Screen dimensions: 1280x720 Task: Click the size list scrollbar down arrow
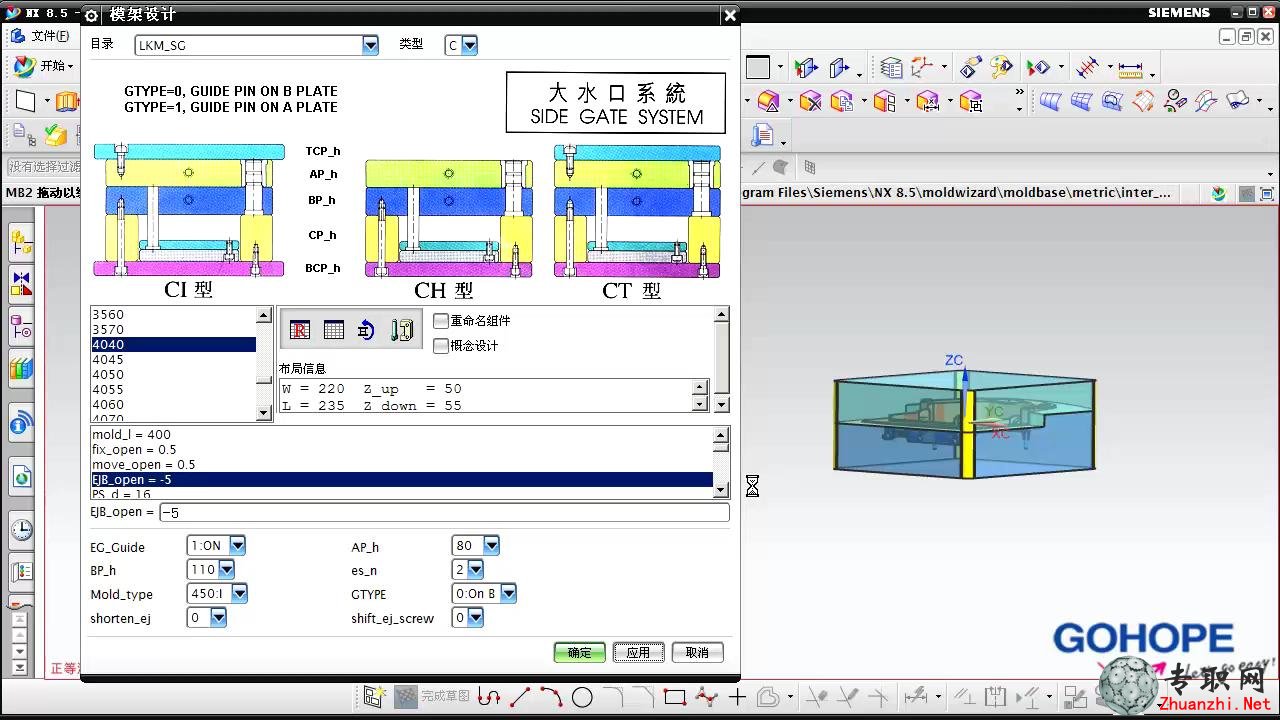[x=264, y=413]
